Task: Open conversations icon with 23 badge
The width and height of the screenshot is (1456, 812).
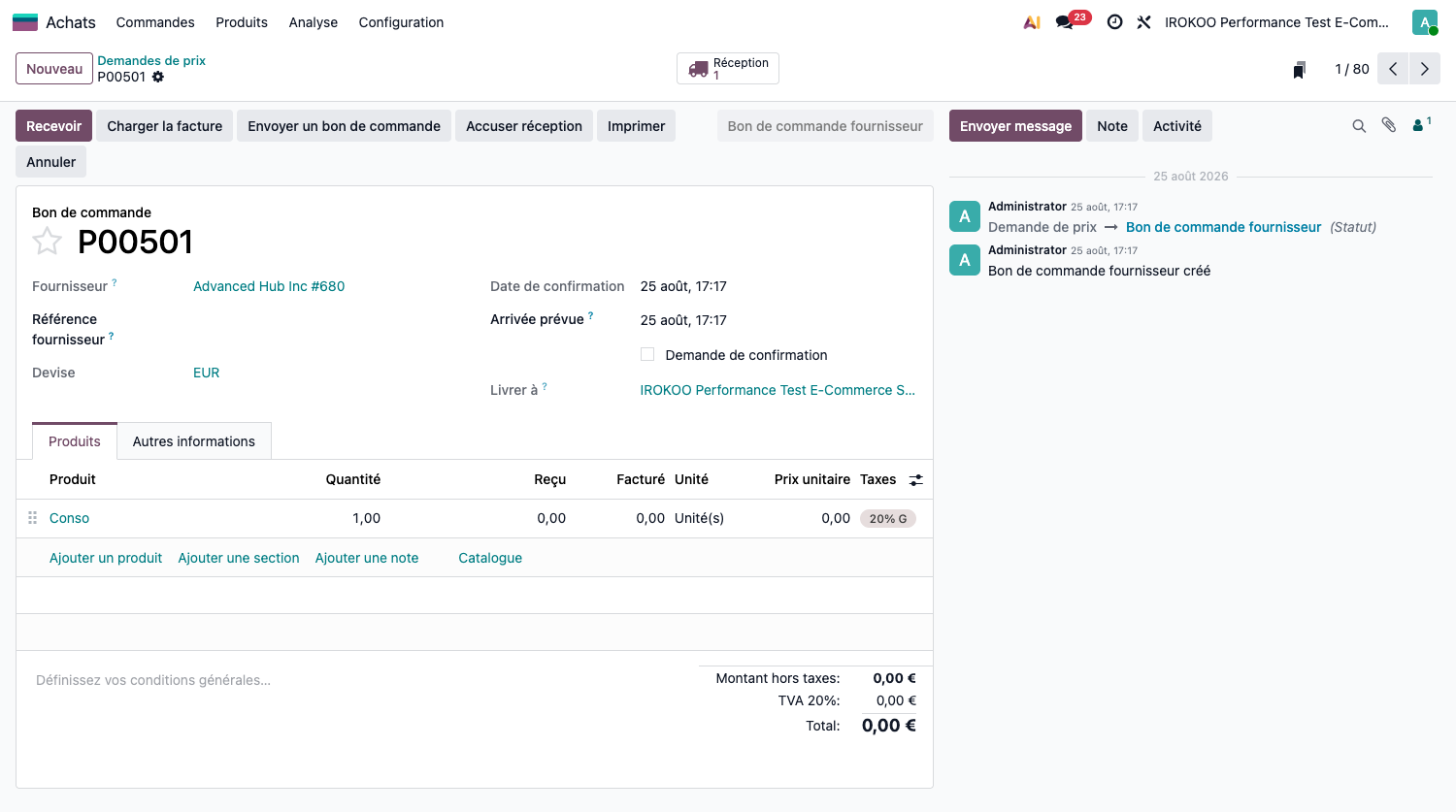Action: click(1073, 20)
